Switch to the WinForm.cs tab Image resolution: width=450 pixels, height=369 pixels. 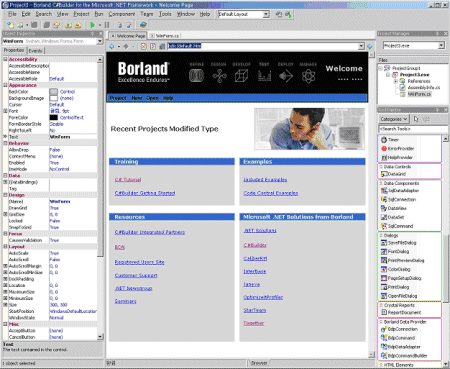(165, 36)
